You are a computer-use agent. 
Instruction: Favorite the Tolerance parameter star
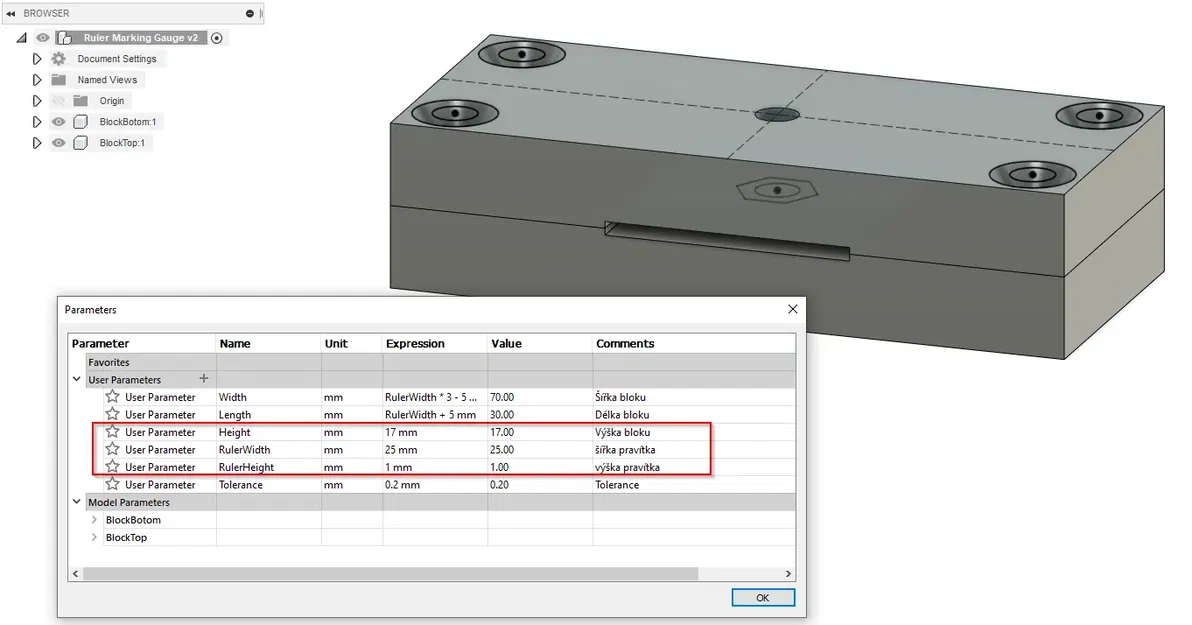click(x=113, y=484)
